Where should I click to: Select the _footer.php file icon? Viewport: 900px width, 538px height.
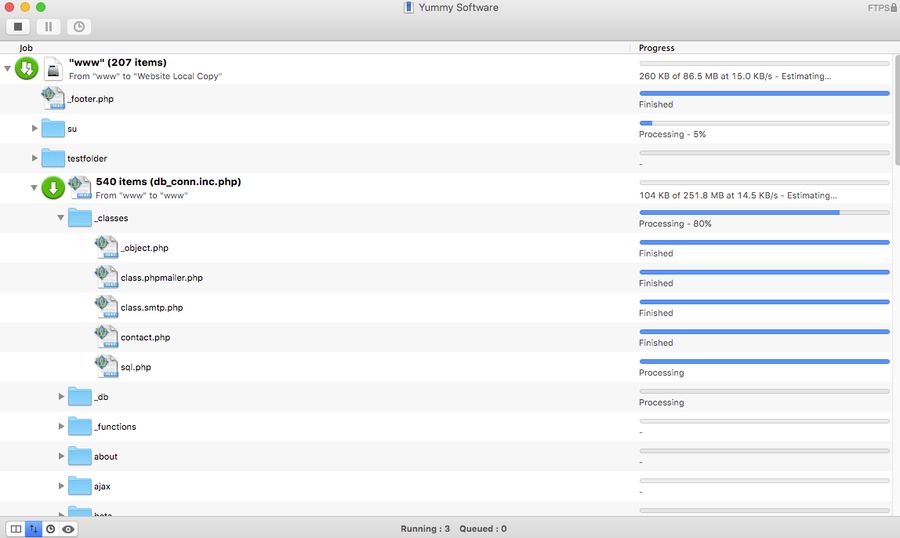pos(53,98)
